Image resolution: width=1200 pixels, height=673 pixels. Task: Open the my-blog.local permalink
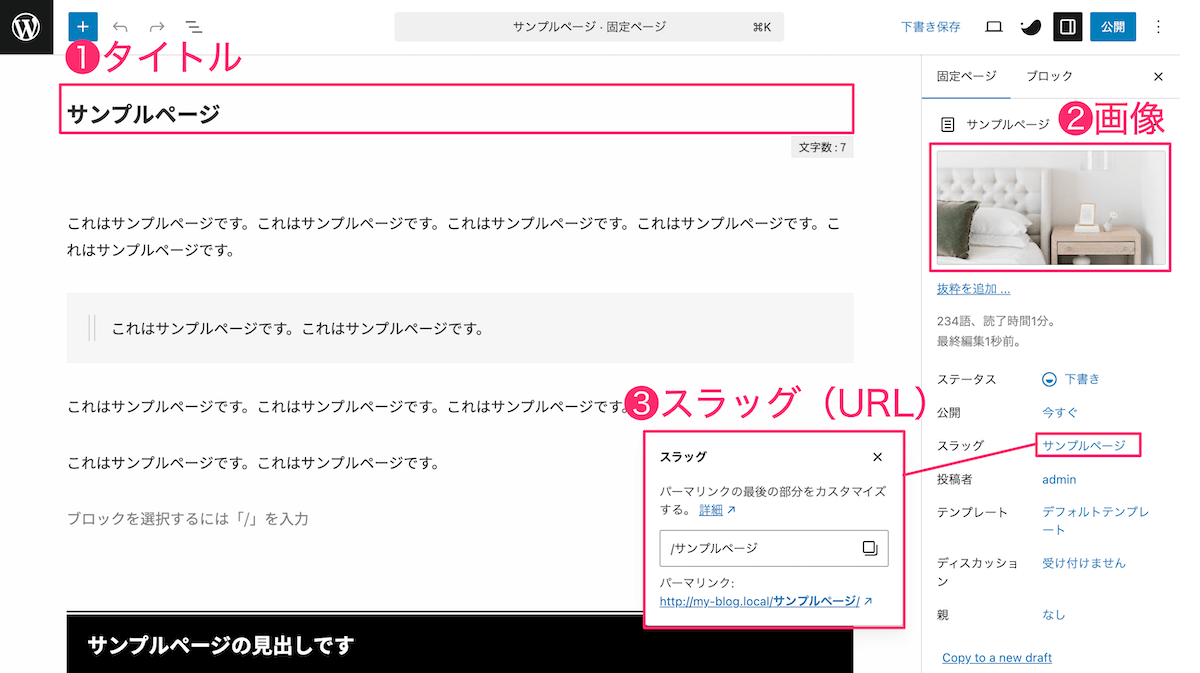[759, 601]
